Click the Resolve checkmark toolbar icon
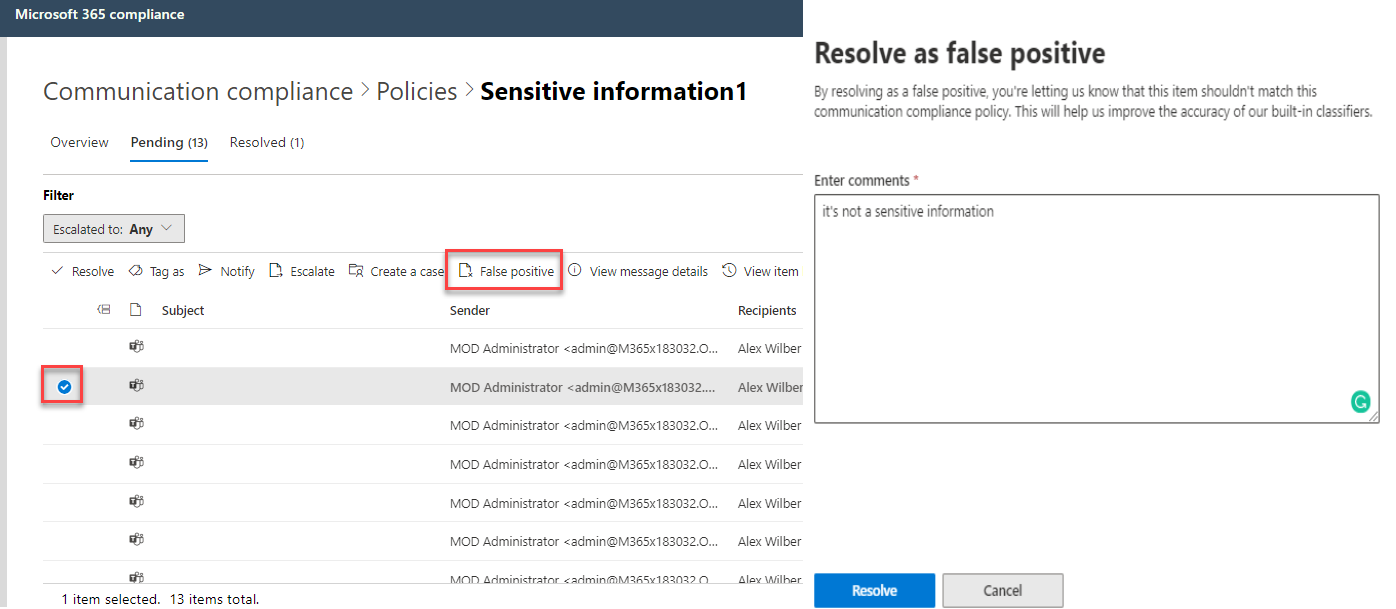This screenshot has width=1396, height=609. (58, 271)
